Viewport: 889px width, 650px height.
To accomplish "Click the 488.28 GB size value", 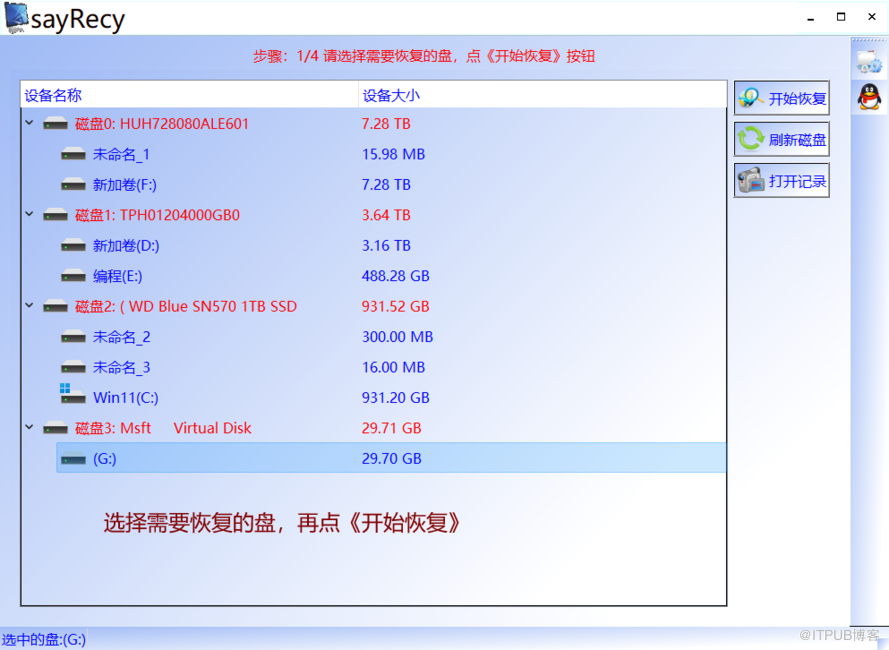I will 396,276.
